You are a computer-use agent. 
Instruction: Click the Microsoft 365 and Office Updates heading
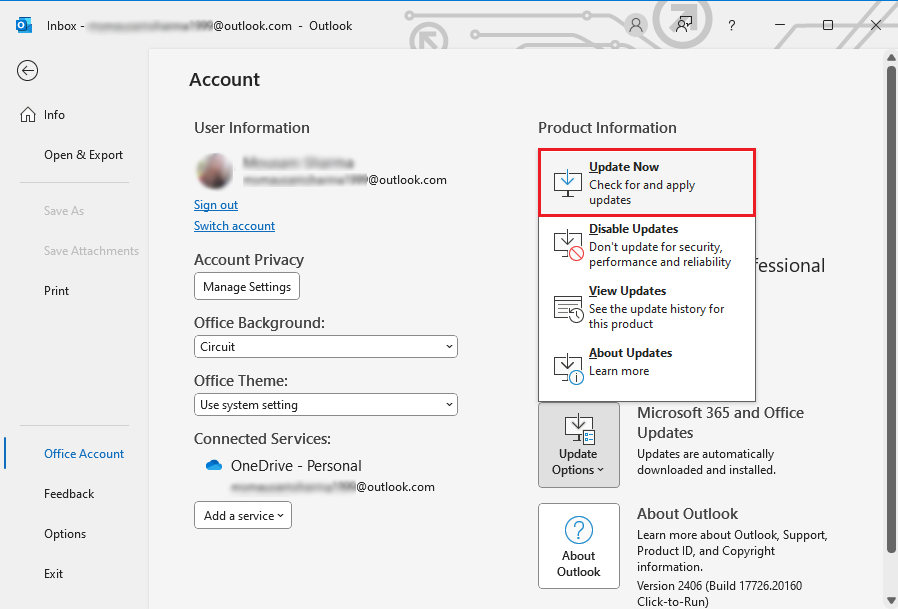[720, 422]
